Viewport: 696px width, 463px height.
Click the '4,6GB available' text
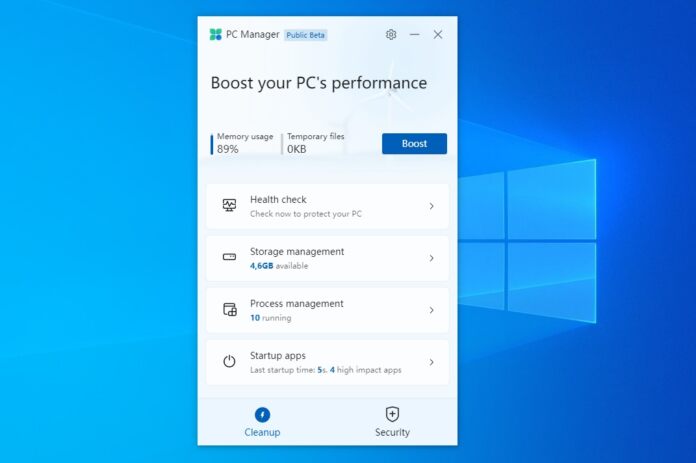[279, 266]
